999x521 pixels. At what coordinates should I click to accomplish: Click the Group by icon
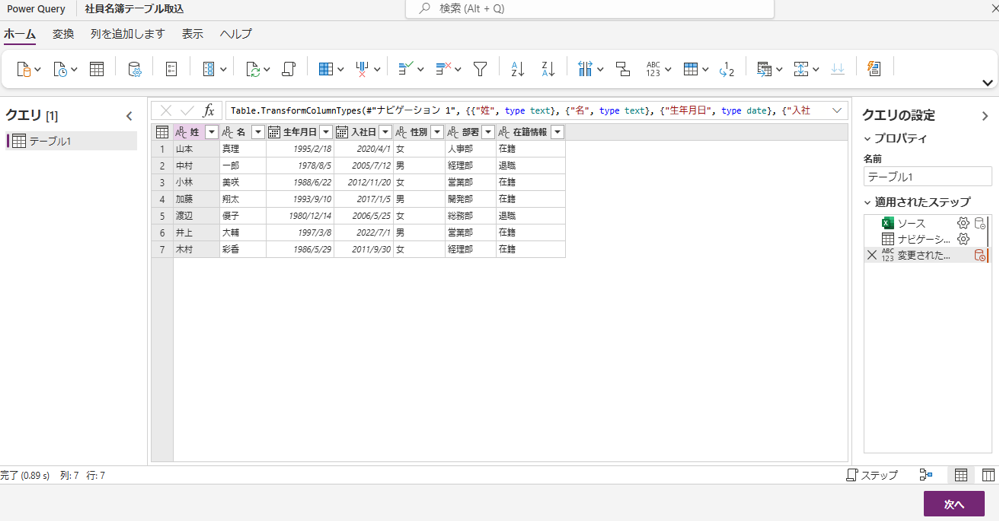623,69
